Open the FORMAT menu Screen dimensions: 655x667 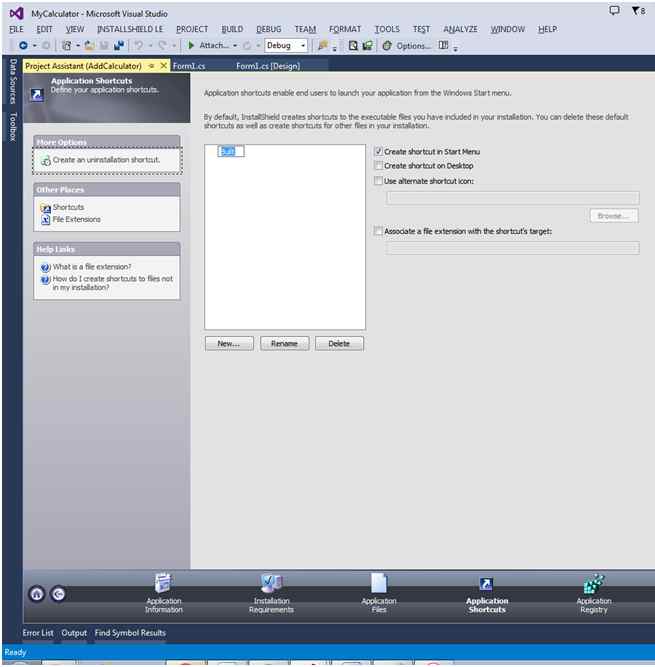tap(345, 29)
